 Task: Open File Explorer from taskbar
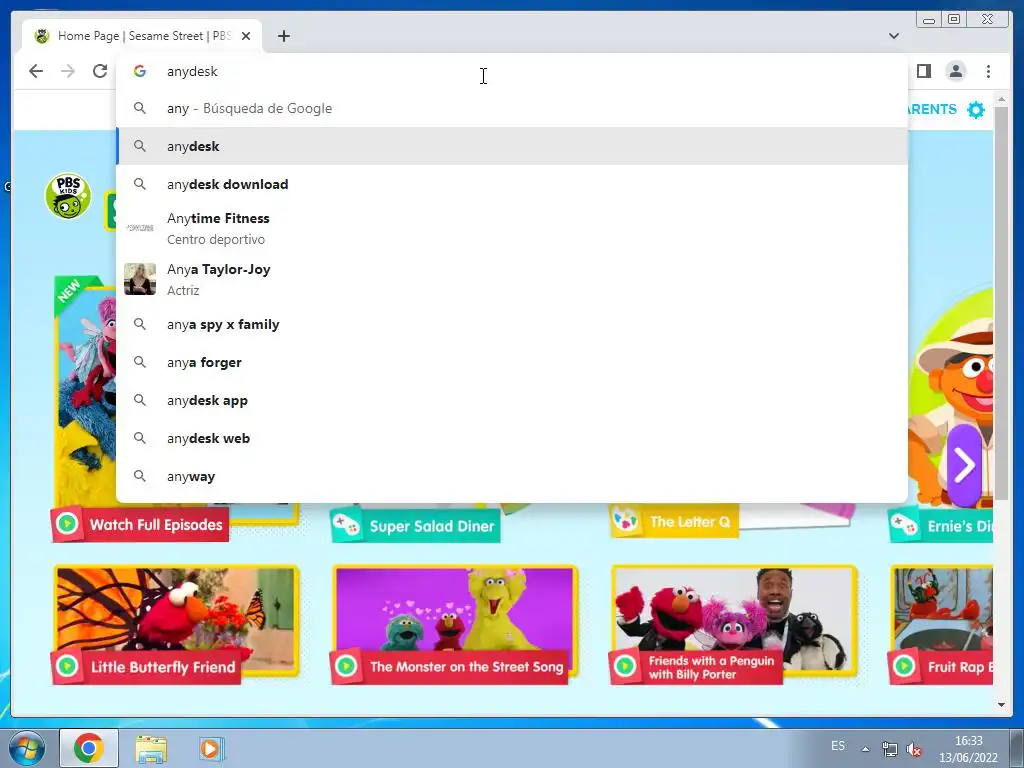(x=152, y=748)
